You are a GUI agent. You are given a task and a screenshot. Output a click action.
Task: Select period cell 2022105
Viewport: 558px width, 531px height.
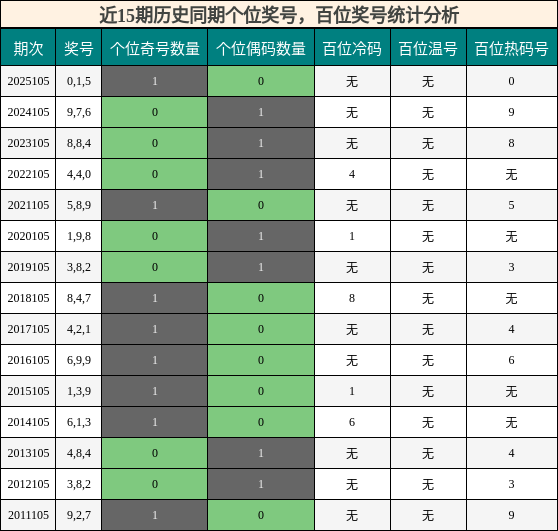[x=28, y=174]
